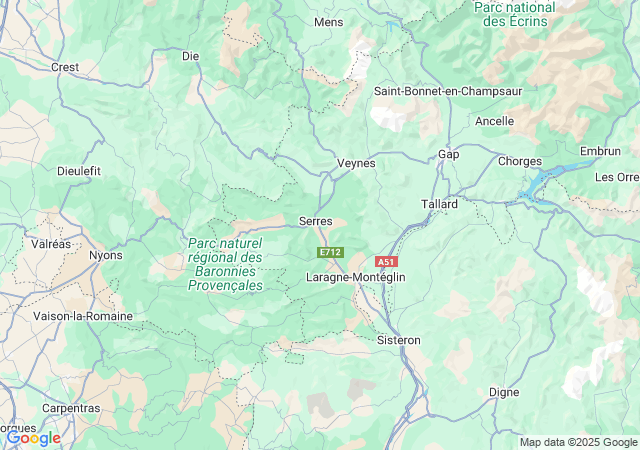Select the Nyons town label

click(x=106, y=256)
